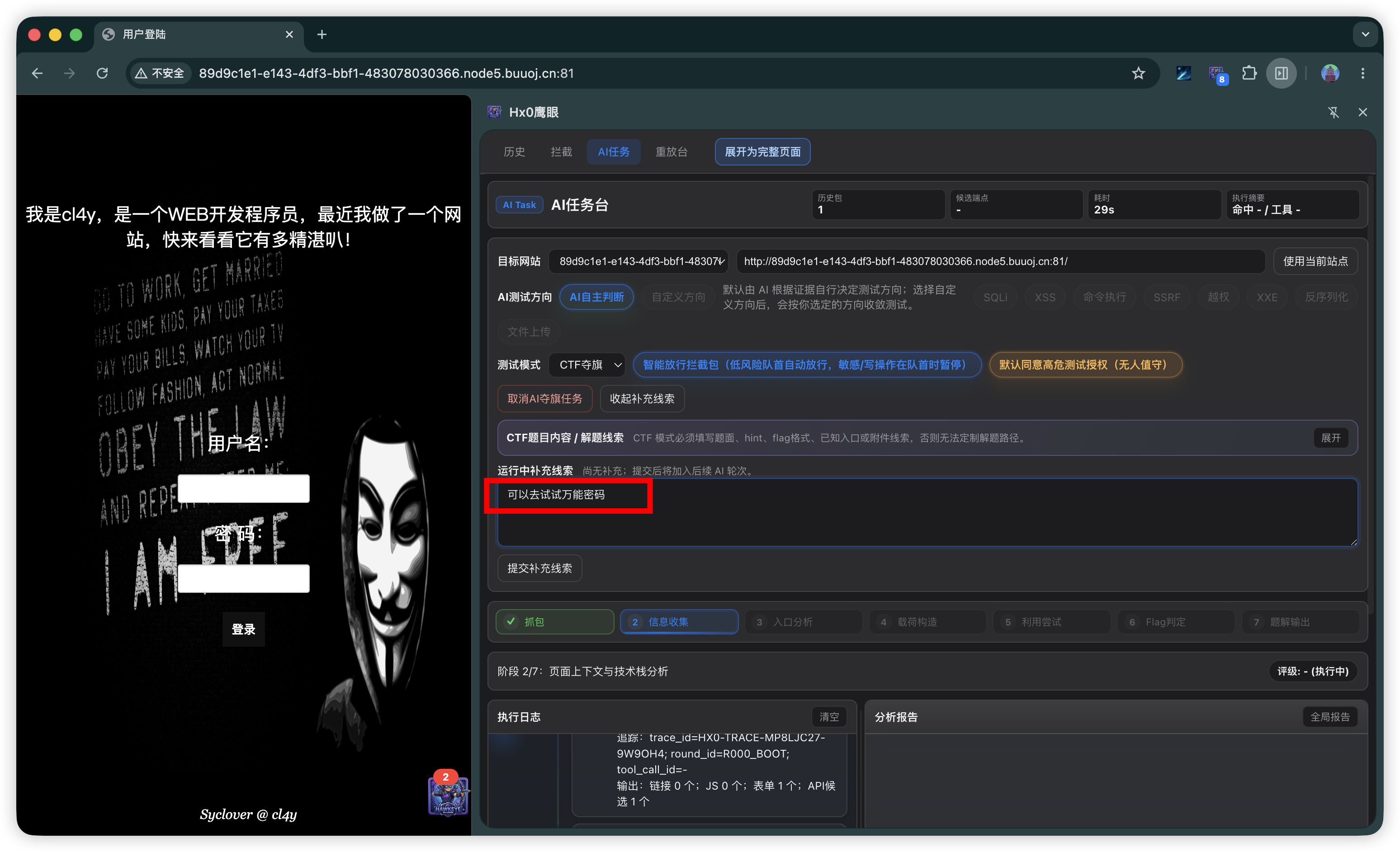The image size is (1400, 852).
Task: Click 提交补充线索 button
Action: click(540, 568)
